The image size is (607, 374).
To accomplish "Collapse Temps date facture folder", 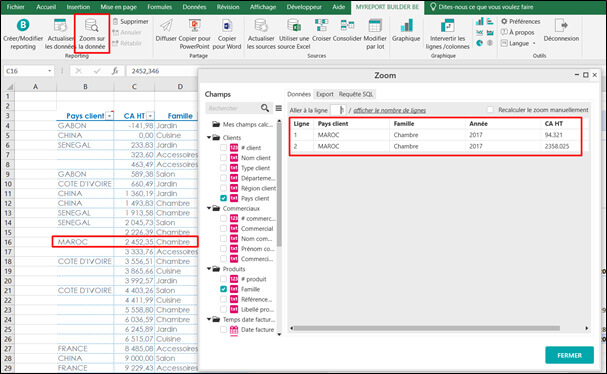I will (x=209, y=319).
